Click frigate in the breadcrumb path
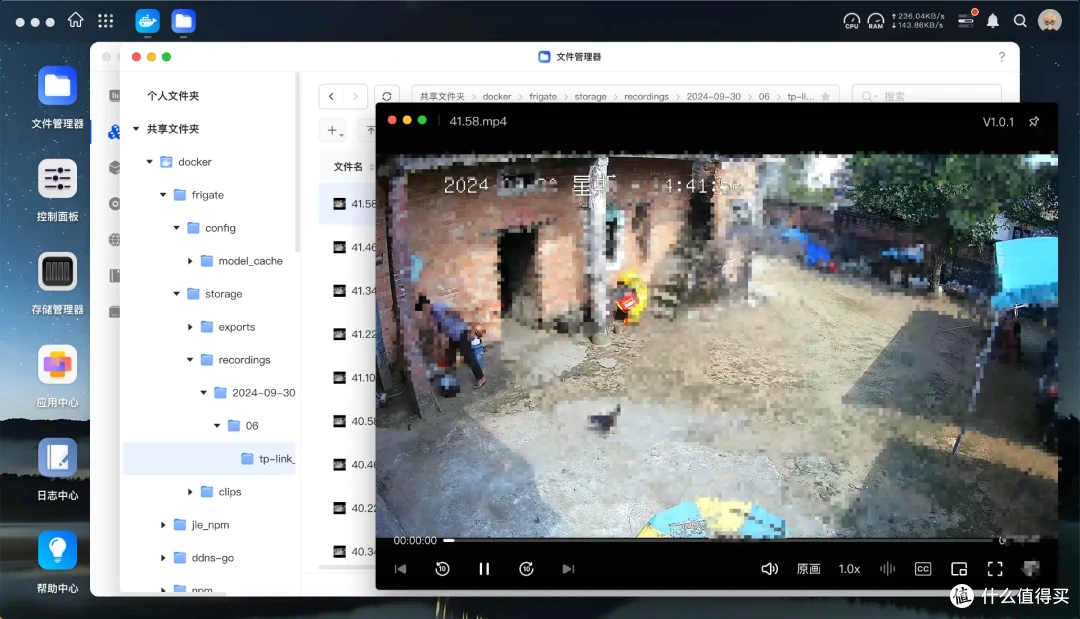This screenshot has height=619, width=1080. pyautogui.click(x=543, y=96)
